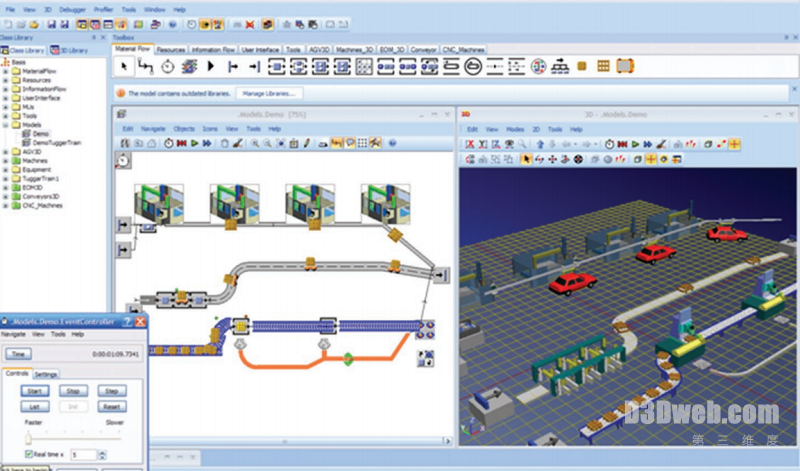Pick the Source object in the toolbox
800x471 pixels.
[x=232, y=67]
